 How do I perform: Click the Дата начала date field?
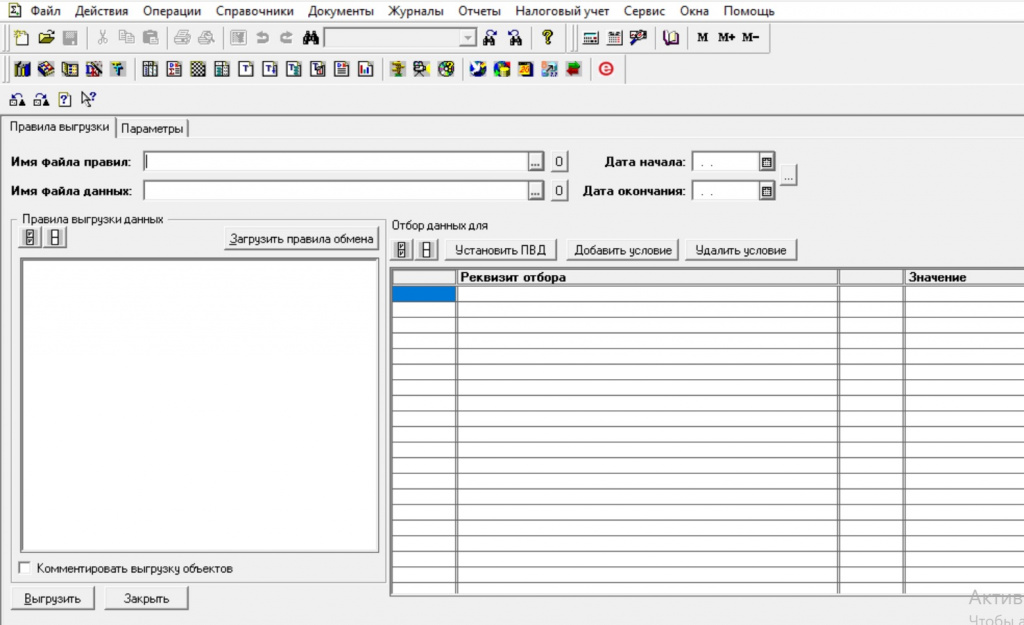coord(726,161)
